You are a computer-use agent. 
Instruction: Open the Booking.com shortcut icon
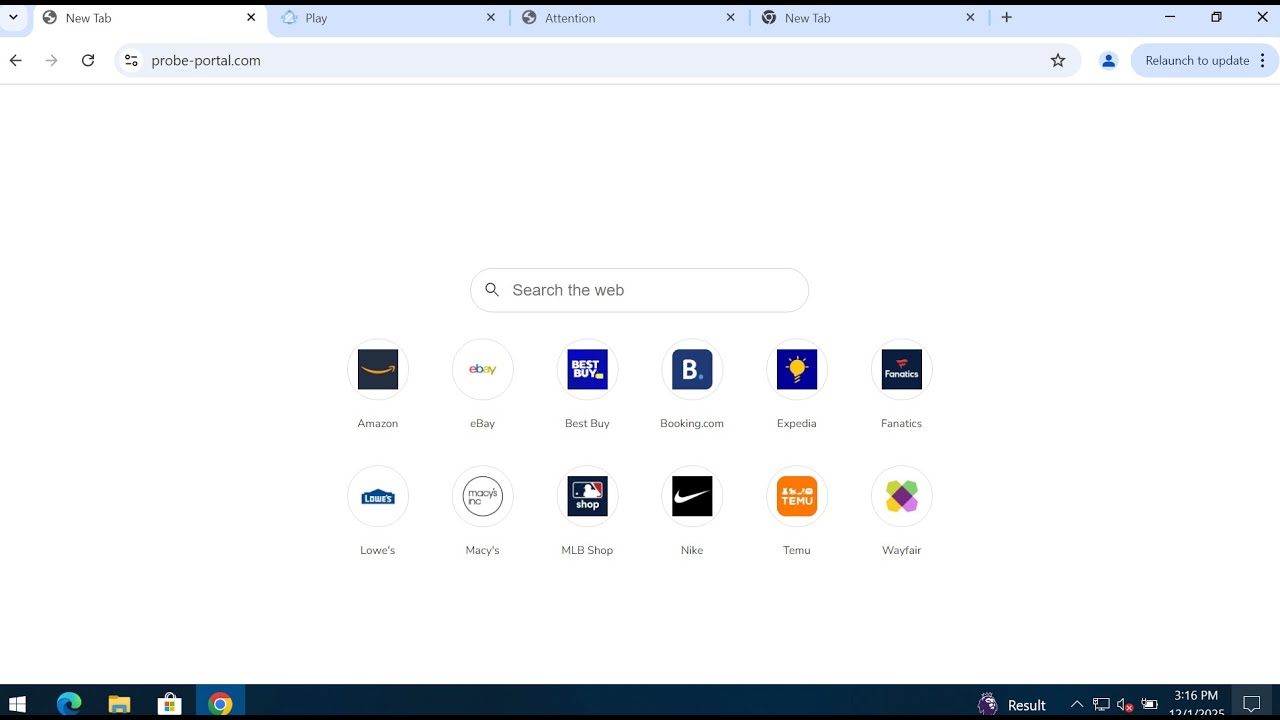click(692, 370)
